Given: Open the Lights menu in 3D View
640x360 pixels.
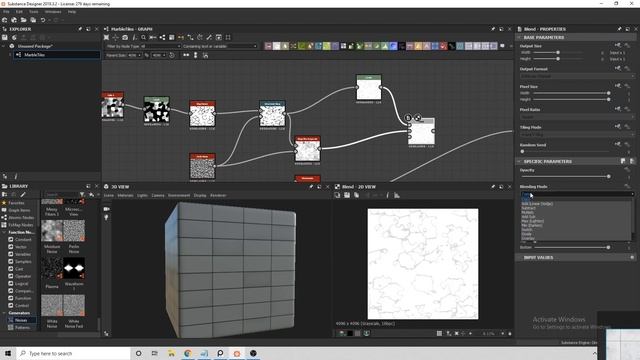Looking at the screenshot, I should point(142,196).
